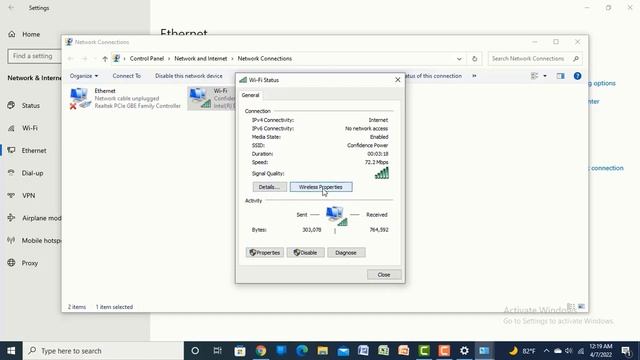Screen dimensions: 640x360
Task: Show hidden system tray icons
Action: pyautogui.click(x=546, y=351)
